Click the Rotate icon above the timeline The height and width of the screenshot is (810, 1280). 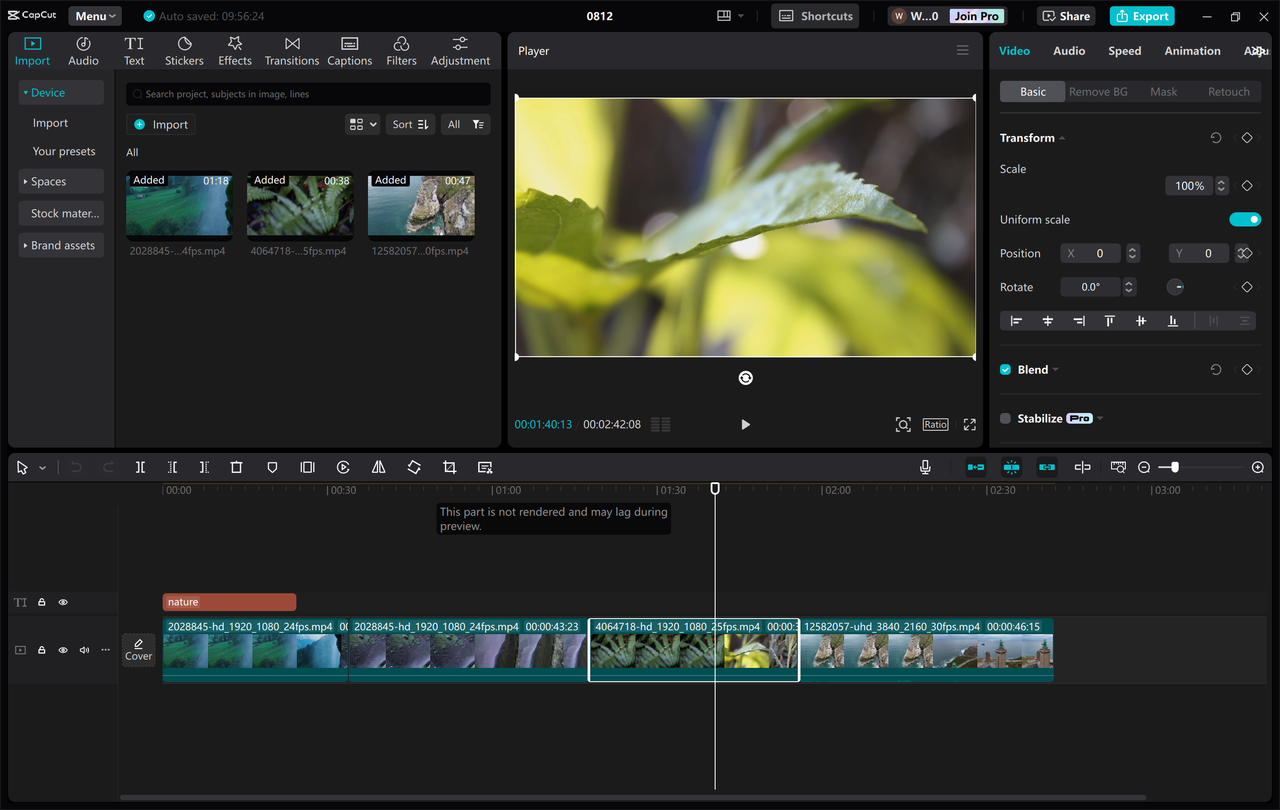click(414, 467)
